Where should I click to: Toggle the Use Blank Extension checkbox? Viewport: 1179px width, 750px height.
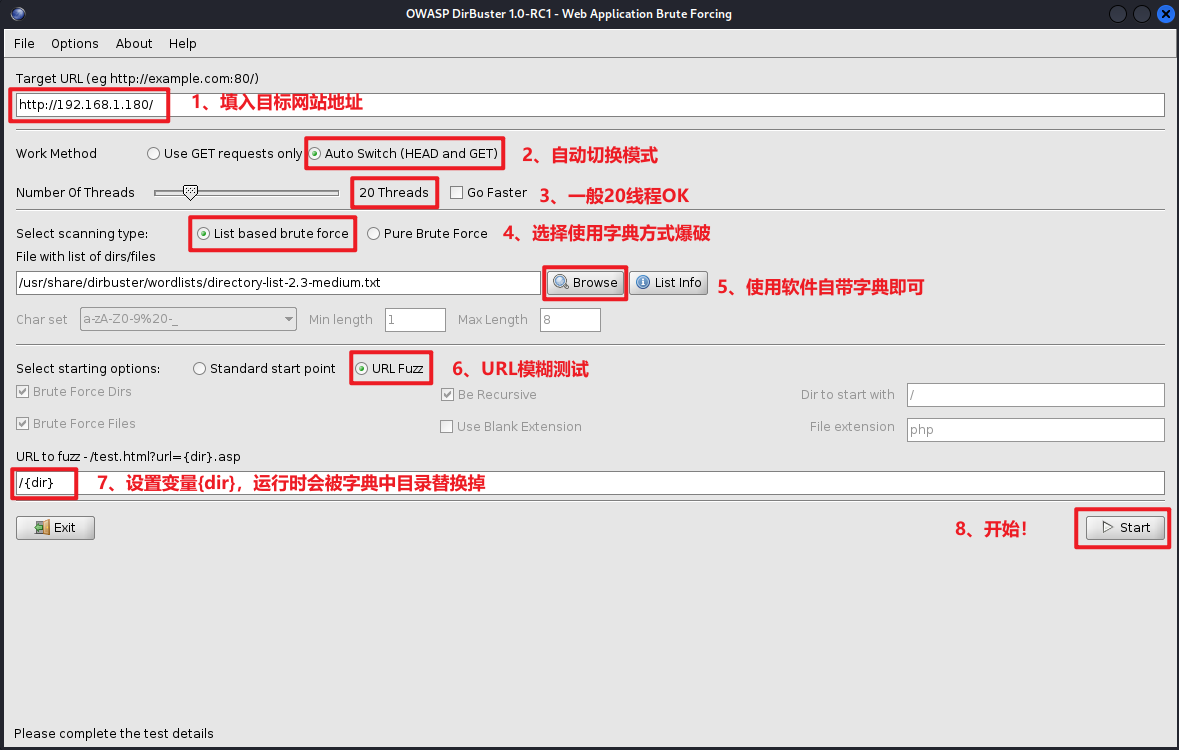447,427
